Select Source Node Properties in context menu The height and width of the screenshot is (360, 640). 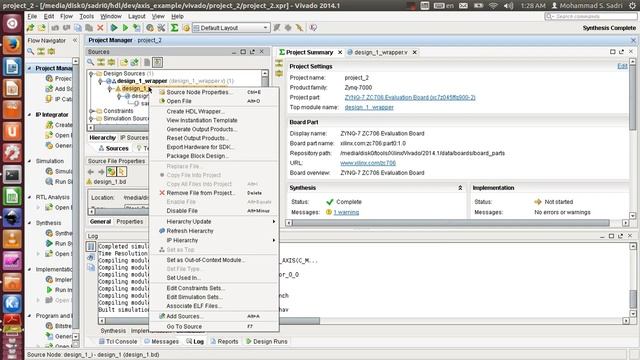(x=214, y=92)
